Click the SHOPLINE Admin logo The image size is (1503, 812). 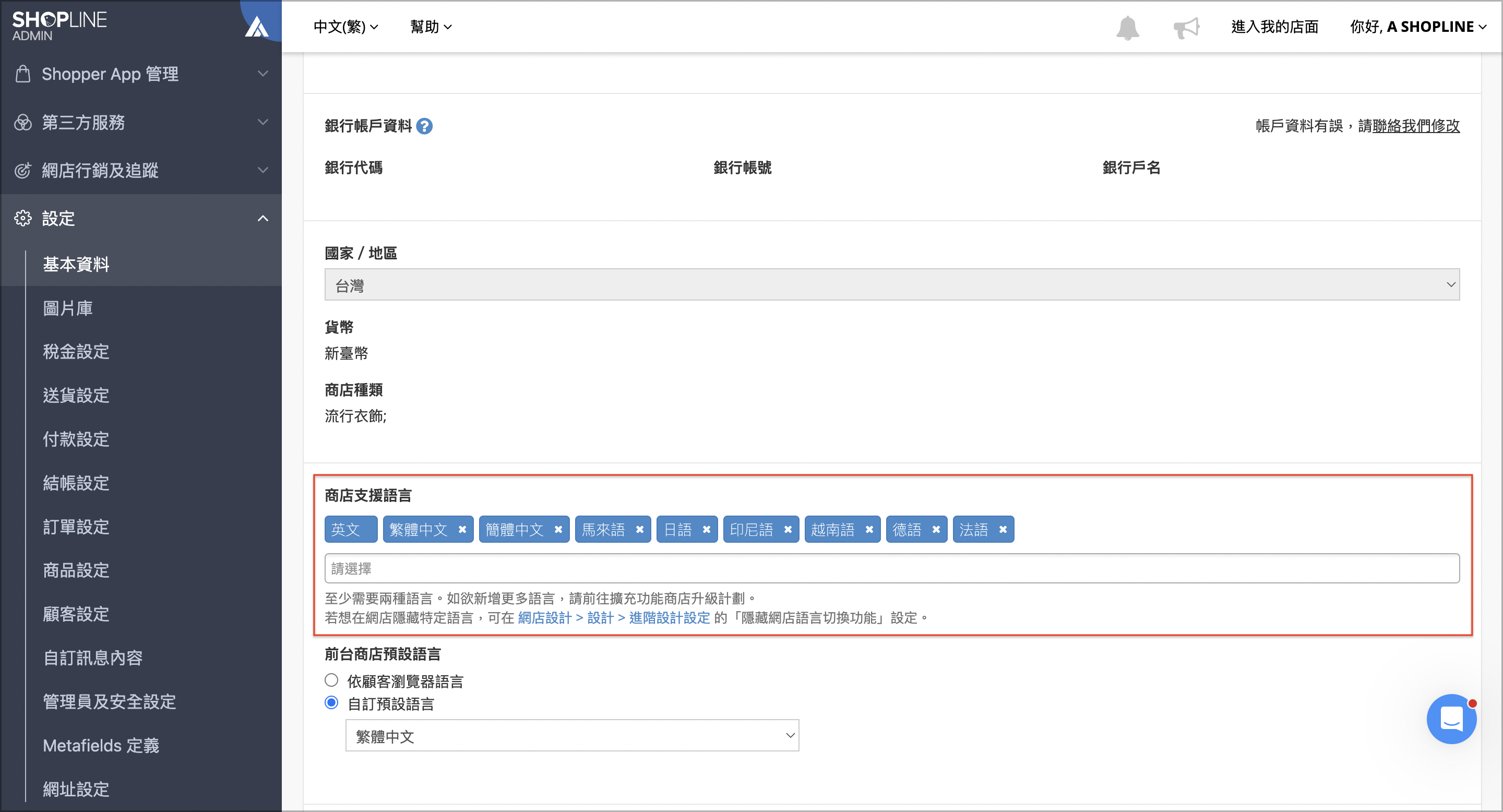coord(59,26)
